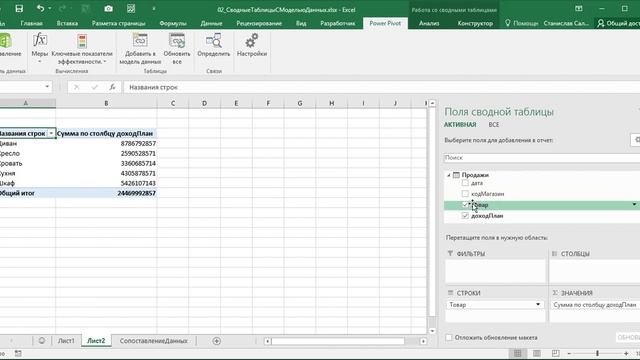This screenshot has height=360, width=640.
Task: Switch to Разметка страницы tab
Action: tap(118, 23)
